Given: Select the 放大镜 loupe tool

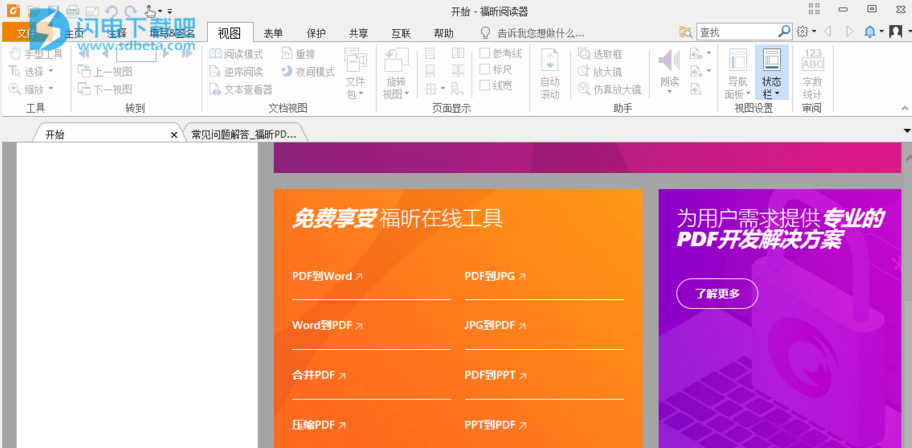Looking at the screenshot, I should tap(600, 72).
